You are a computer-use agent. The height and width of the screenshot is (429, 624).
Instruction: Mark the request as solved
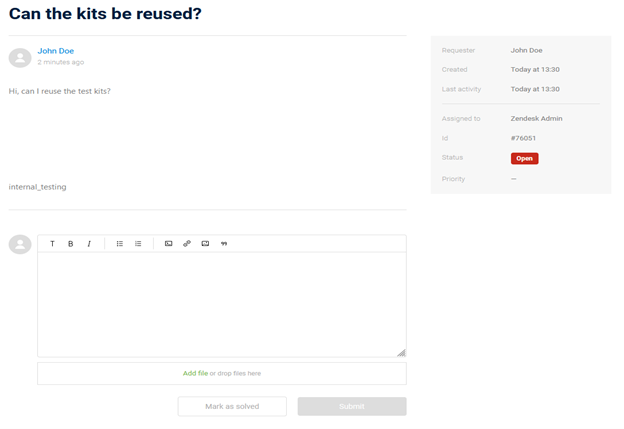tap(232, 406)
